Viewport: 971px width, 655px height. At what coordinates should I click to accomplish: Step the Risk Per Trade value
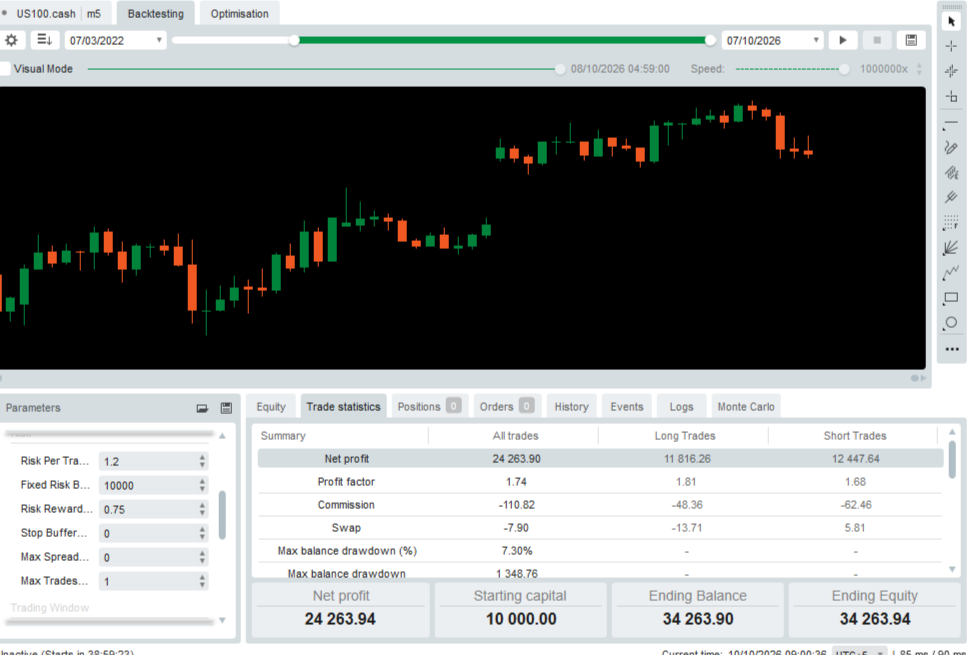pyautogui.click(x=202, y=461)
